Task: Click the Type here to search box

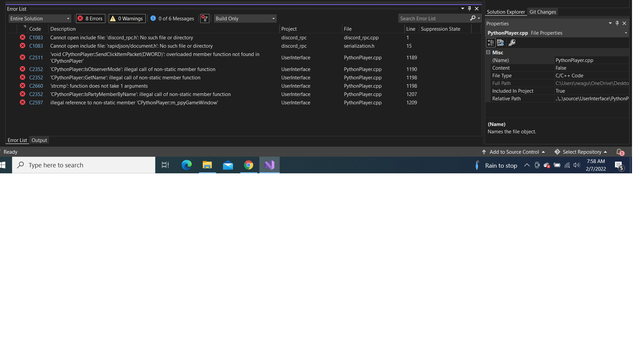Action: click(84, 165)
